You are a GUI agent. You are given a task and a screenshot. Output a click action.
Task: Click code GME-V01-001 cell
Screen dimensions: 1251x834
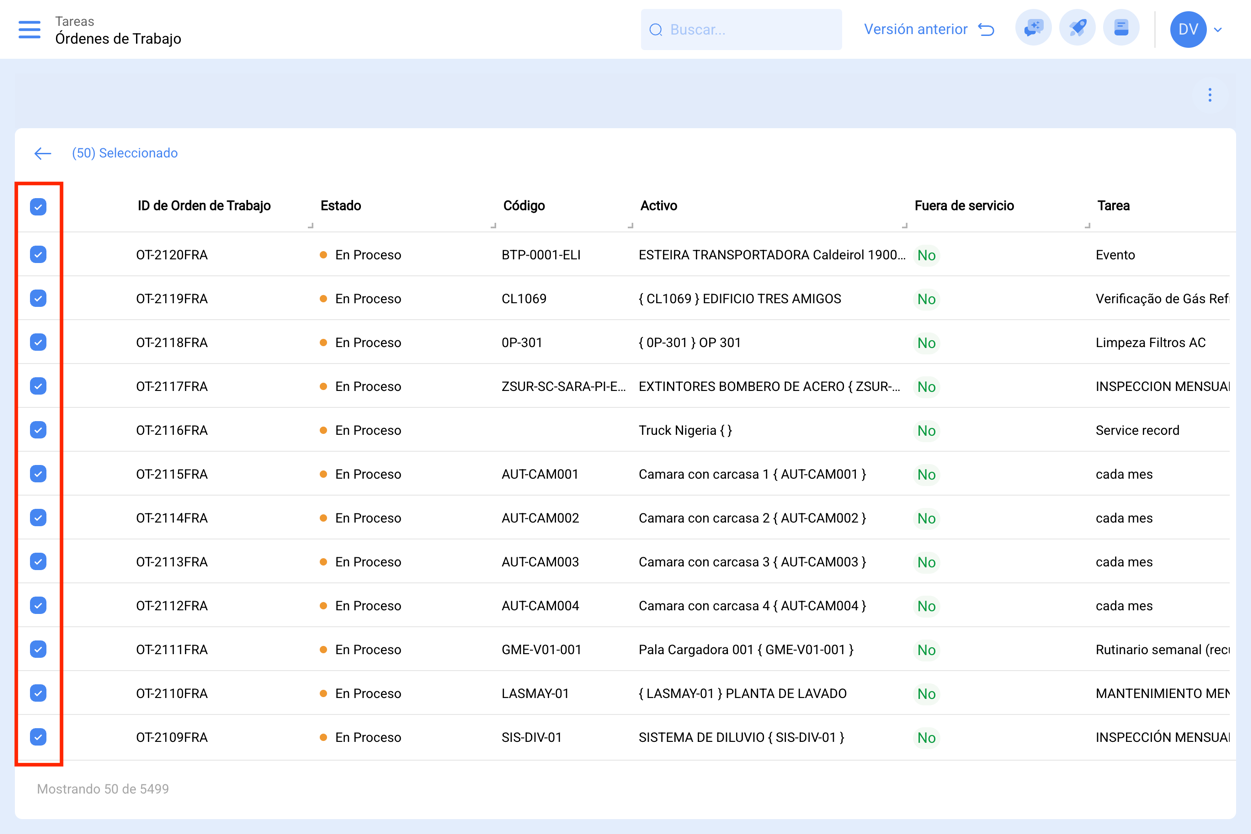[x=541, y=650]
